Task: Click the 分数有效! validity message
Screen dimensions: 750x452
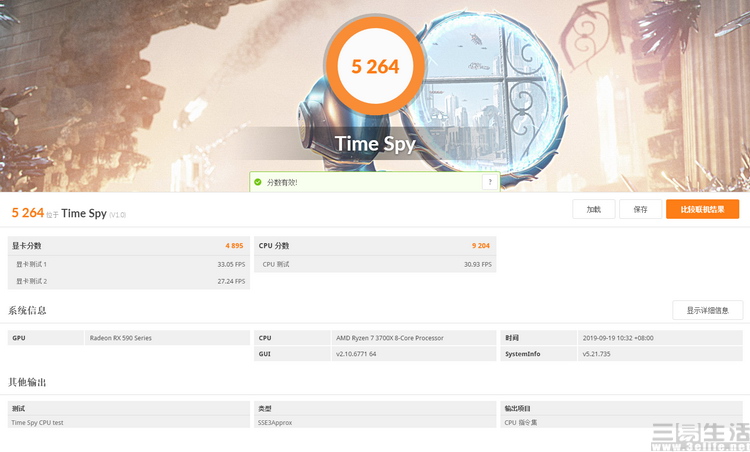Action: (x=282, y=182)
